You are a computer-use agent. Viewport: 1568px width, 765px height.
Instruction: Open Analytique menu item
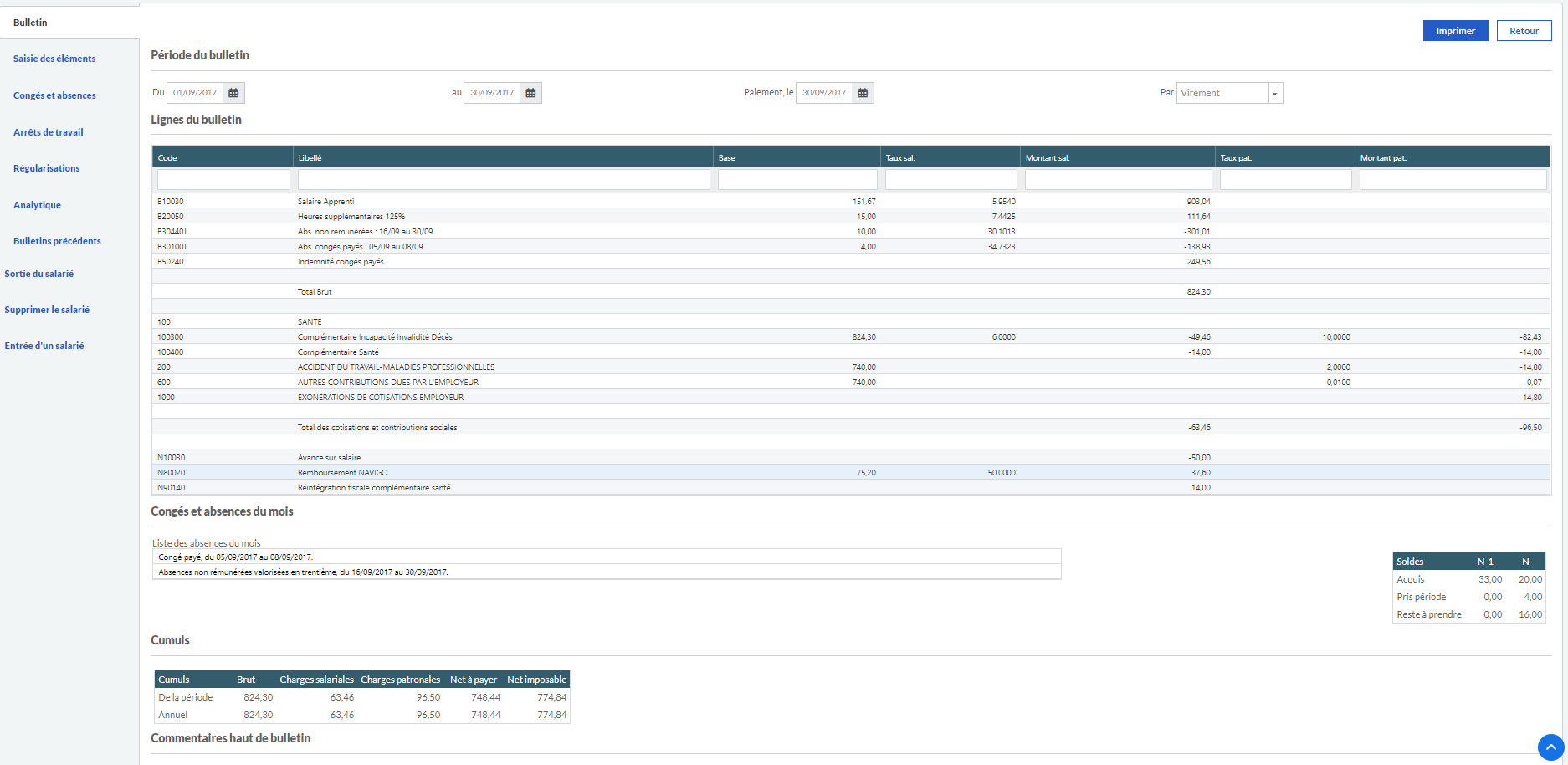click(x=37, y=205)
